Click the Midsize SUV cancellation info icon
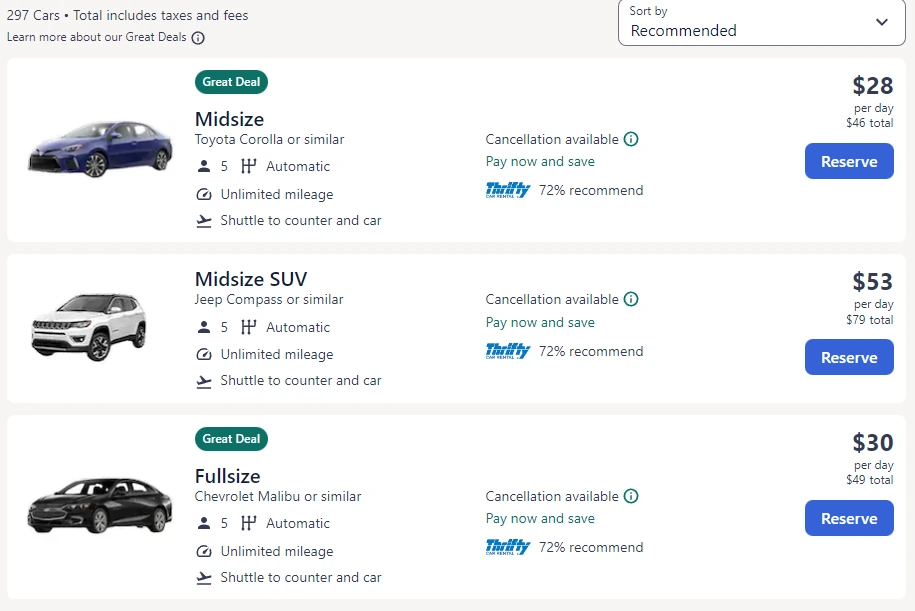 (x=631, y=299)
